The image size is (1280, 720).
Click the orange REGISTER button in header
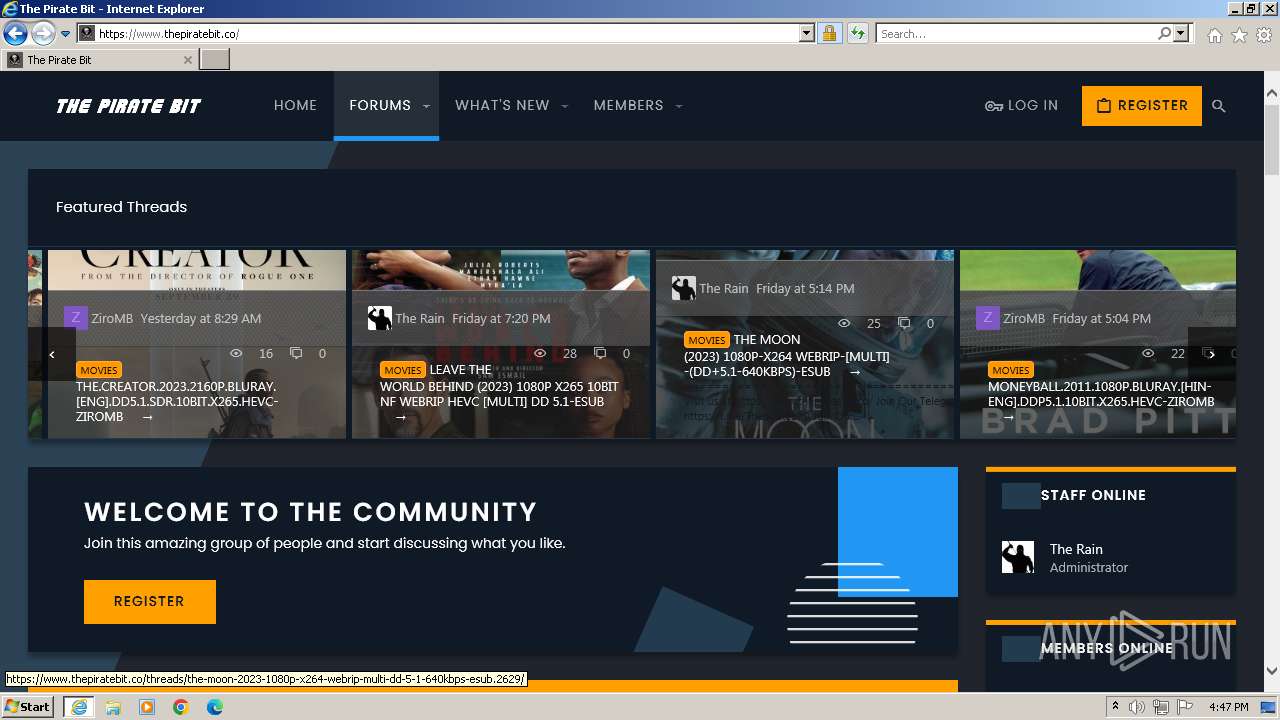[1142, 106]
